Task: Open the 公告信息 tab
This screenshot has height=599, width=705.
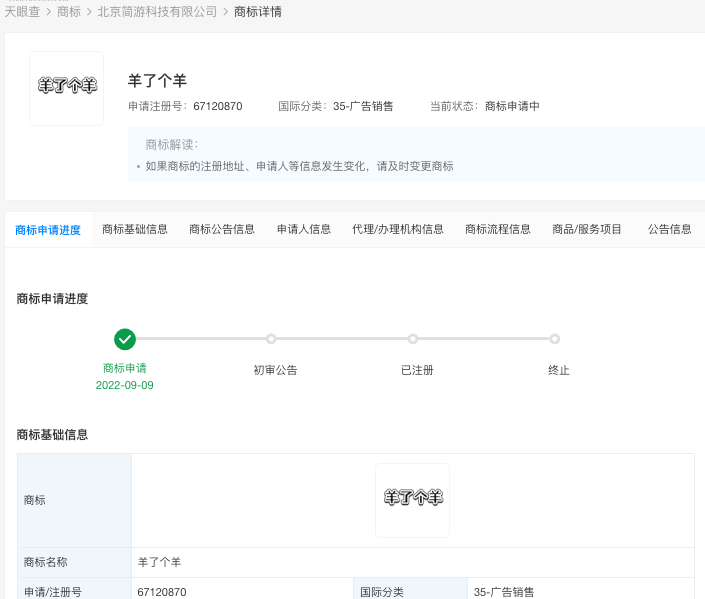Action: (x=669, y=229)
